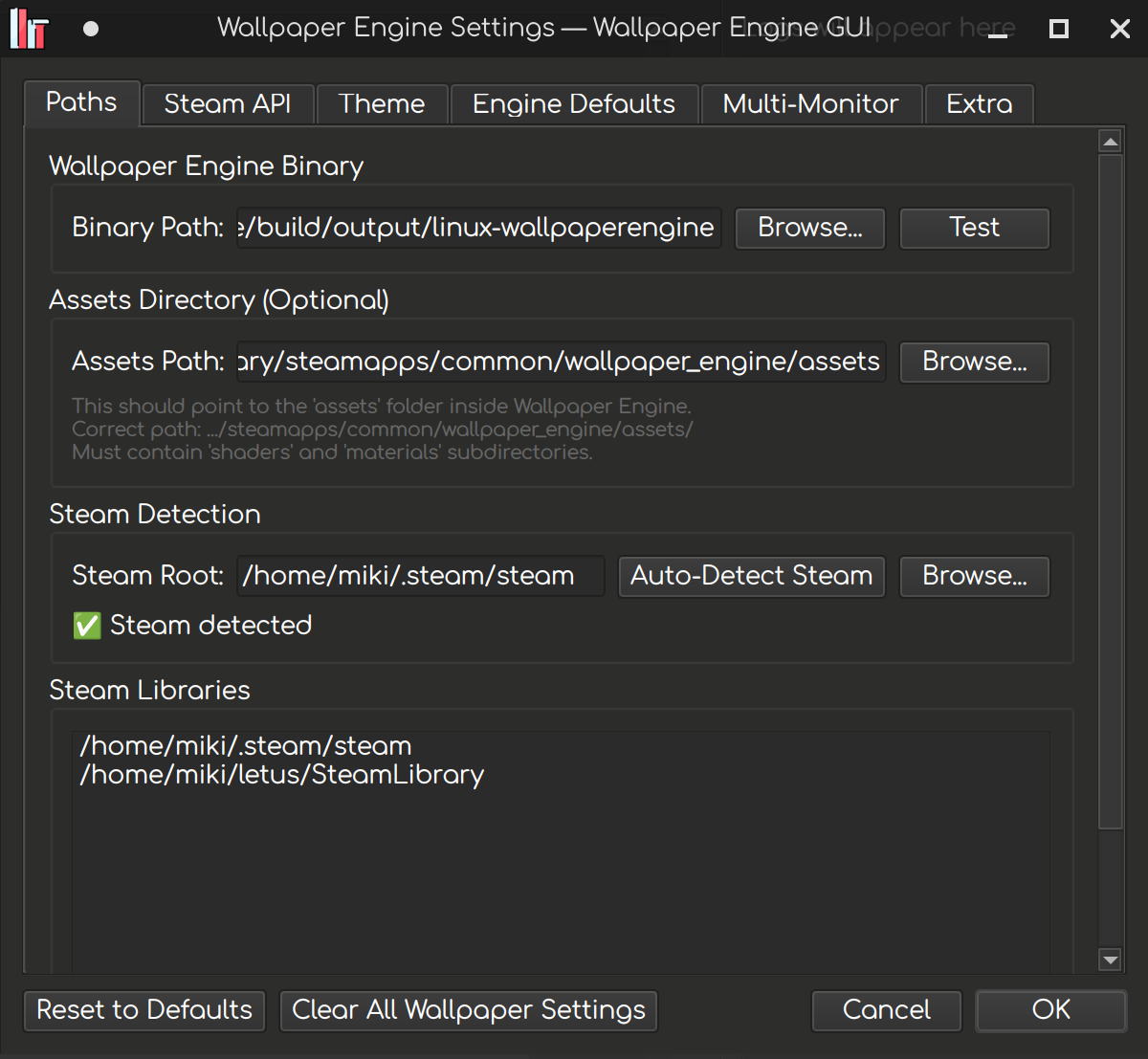Click the Steam Root input field
Viewport: 1148px width, 1059px height.
tap(420, 576)
